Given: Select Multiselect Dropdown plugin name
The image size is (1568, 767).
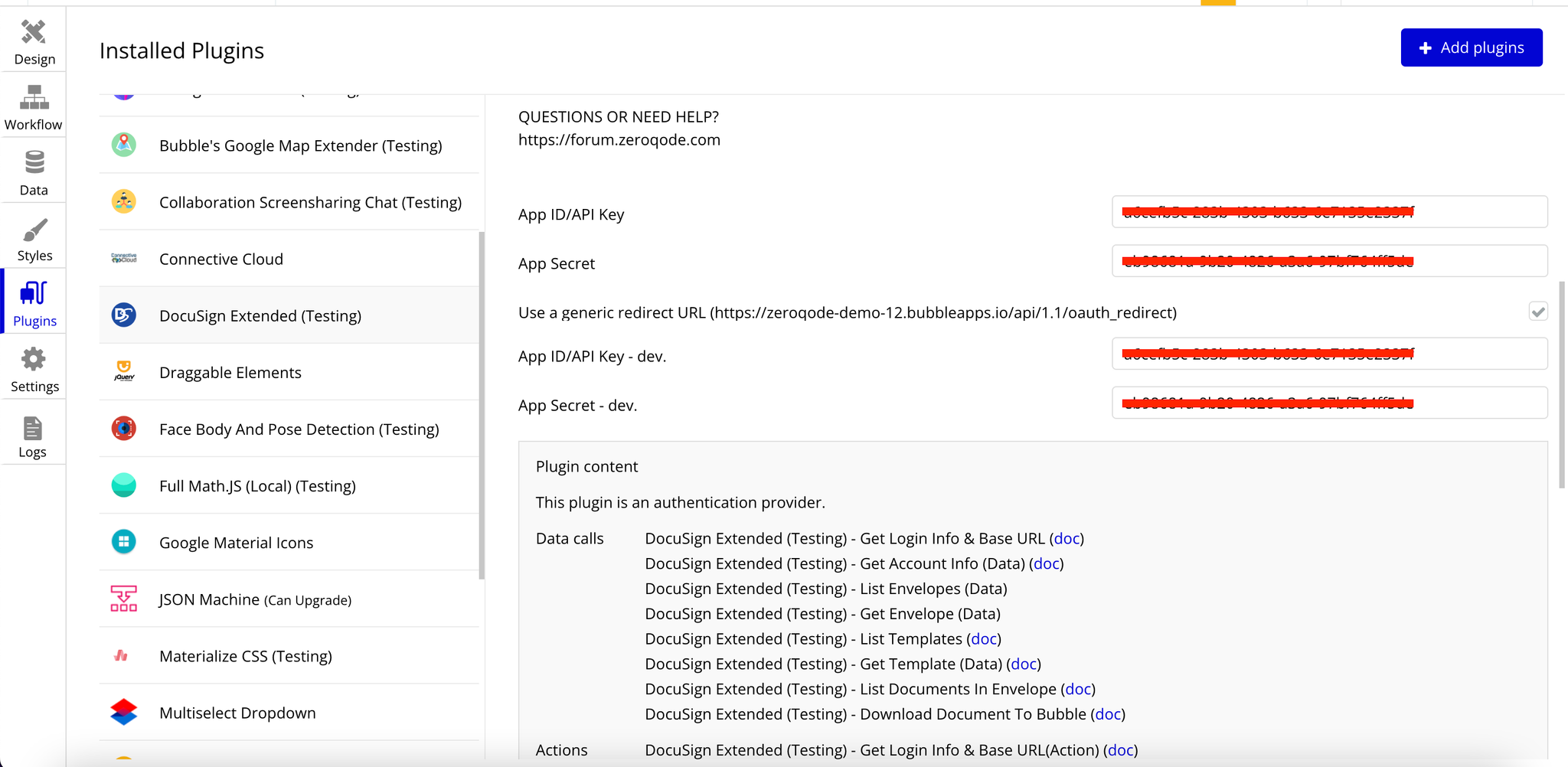Looking at the screenshot, I should (x=237, y=713).
